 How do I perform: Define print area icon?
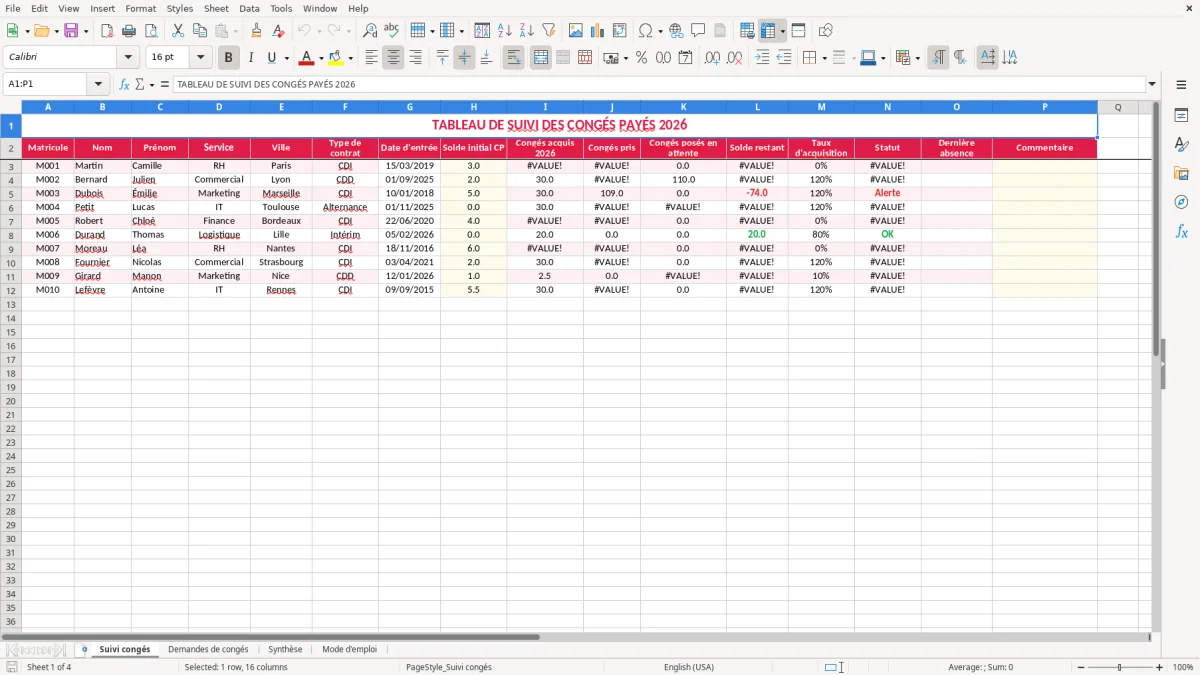click(x=747, y=31)
